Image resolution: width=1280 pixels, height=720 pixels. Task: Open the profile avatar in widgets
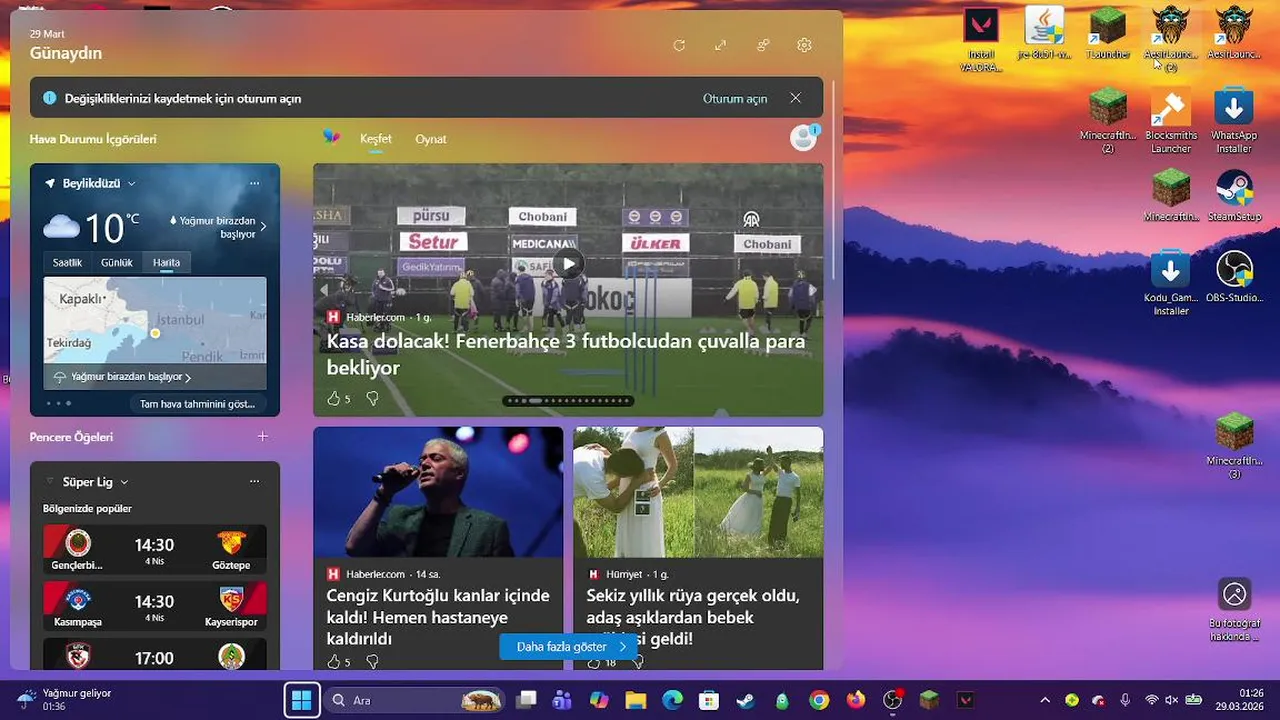(x=803, y=138)
